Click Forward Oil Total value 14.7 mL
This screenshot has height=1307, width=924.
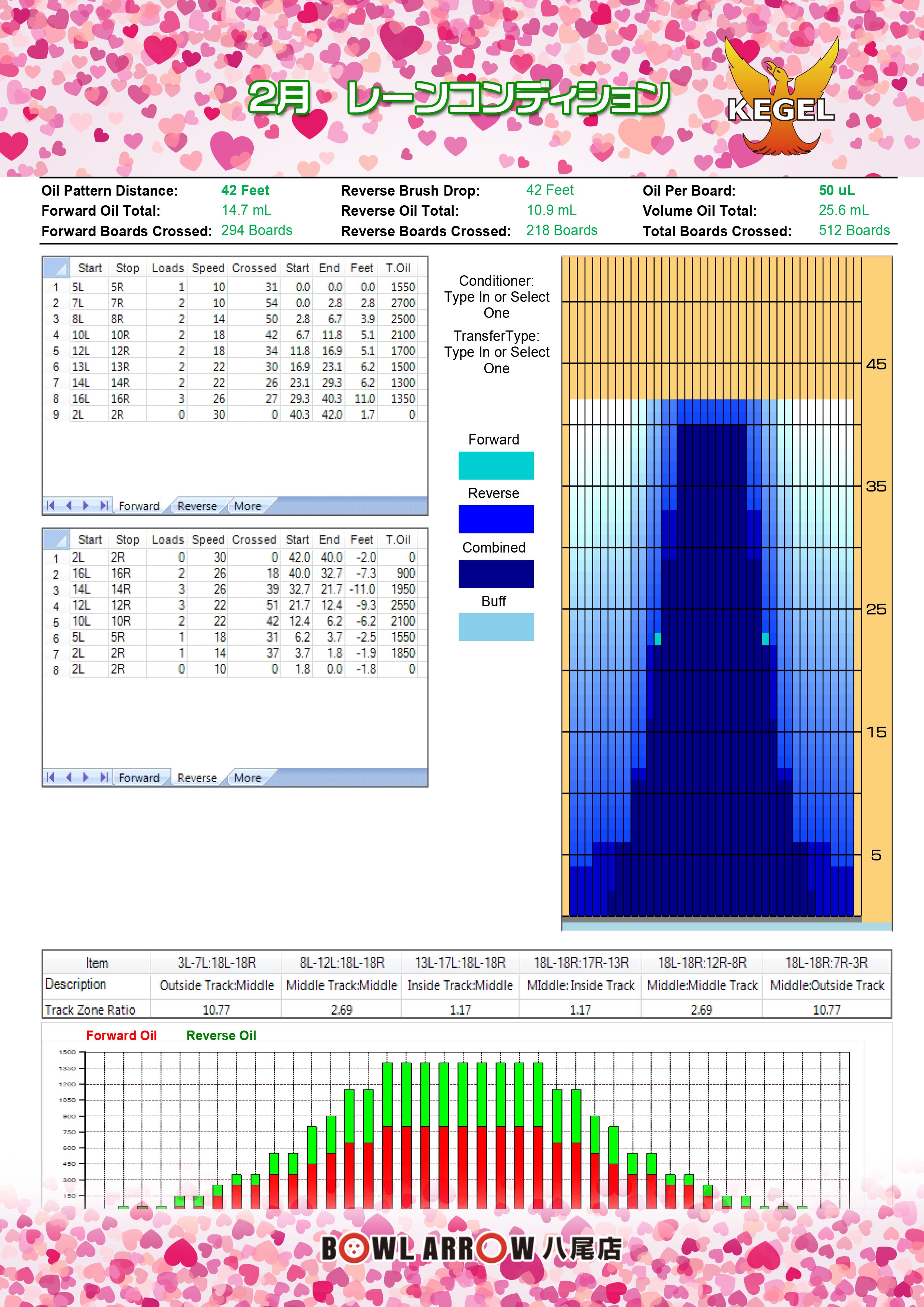click(247, 210)
